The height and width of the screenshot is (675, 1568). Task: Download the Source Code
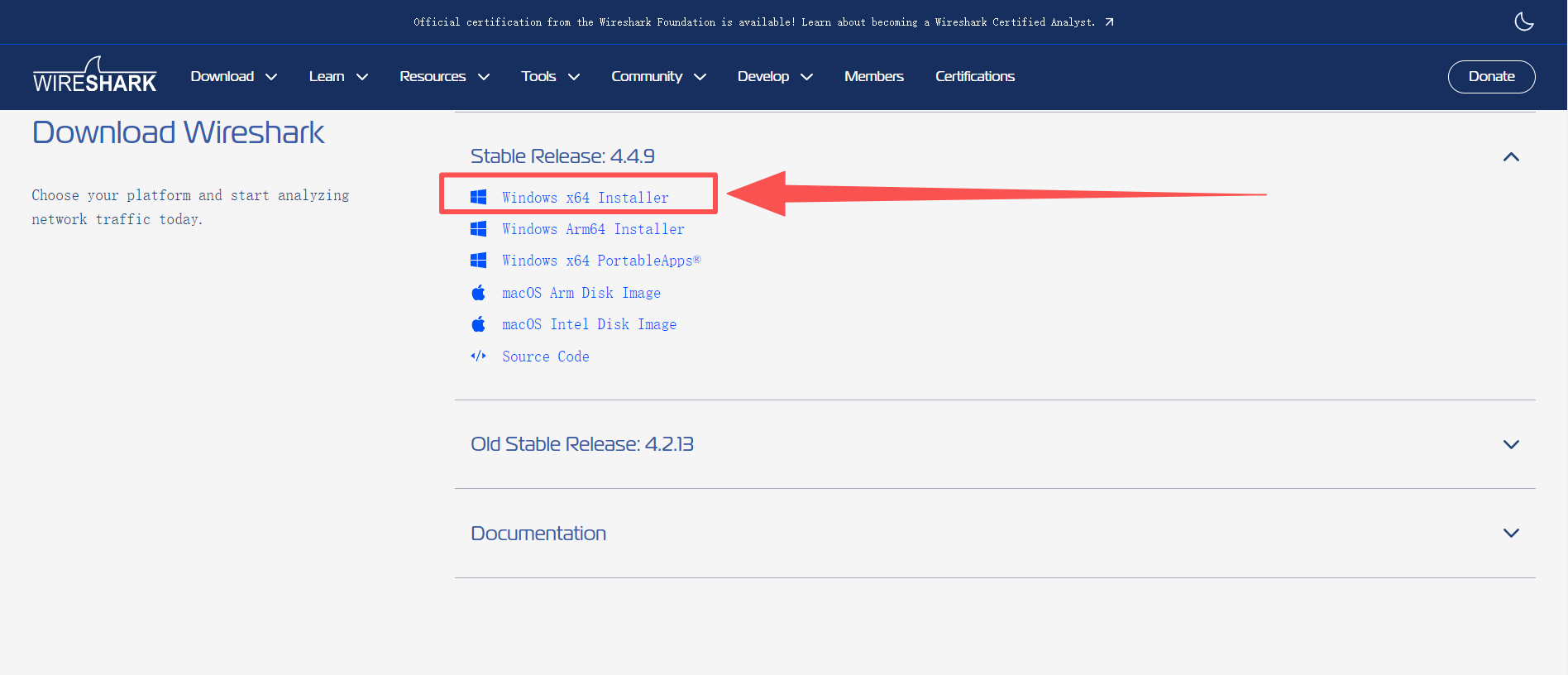click(545, 357)
